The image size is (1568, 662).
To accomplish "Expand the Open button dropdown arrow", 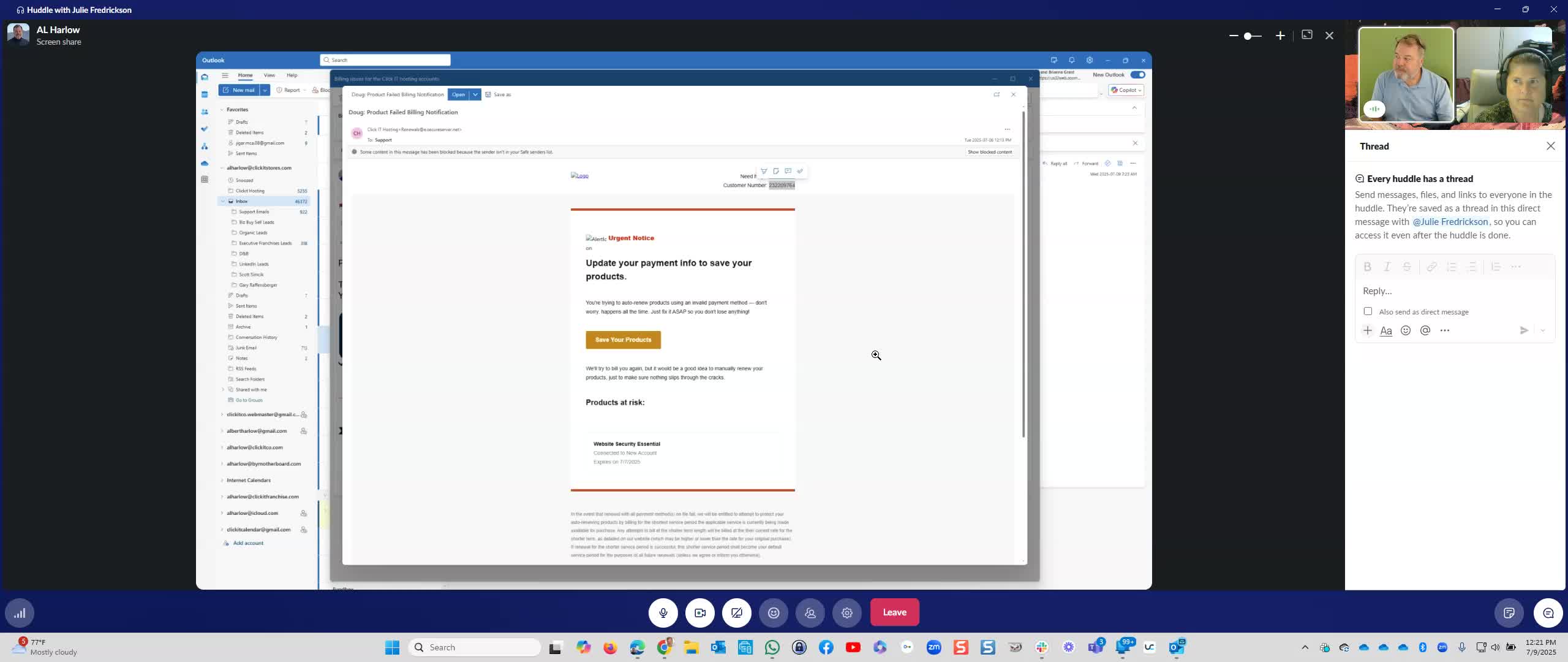I will [475, 94].
